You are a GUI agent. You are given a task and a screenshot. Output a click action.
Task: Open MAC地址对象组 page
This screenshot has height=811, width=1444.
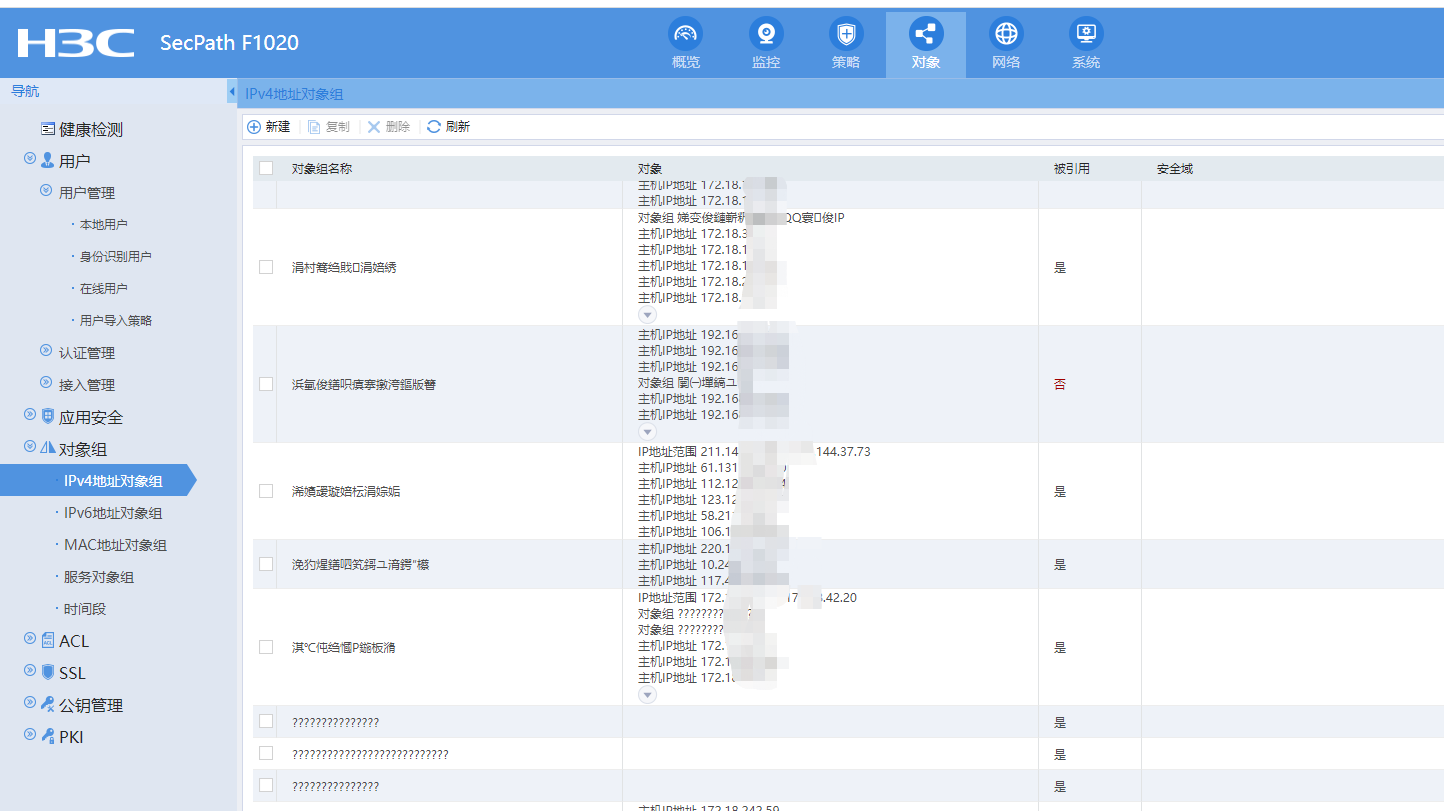115,545
